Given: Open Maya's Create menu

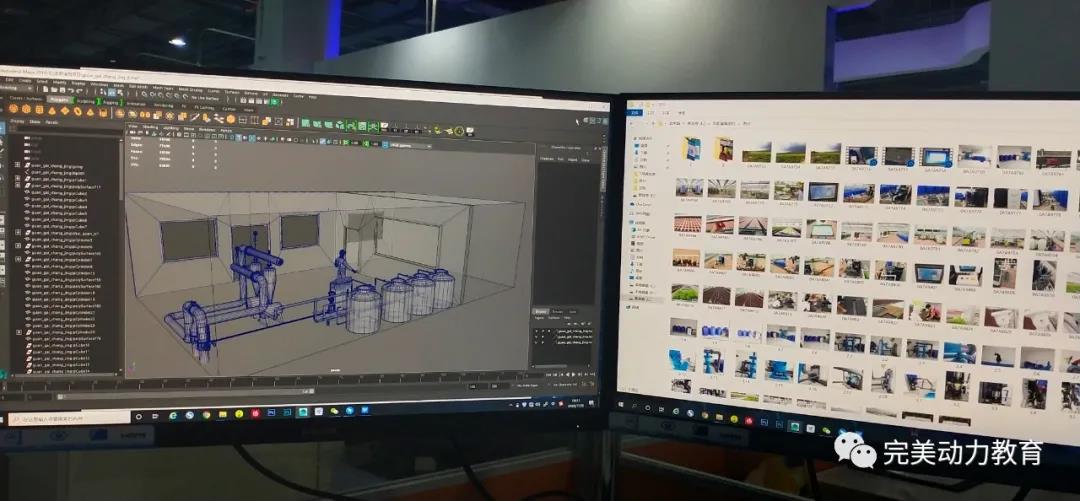Looking at the screenshot, I should tap(25, 81).
